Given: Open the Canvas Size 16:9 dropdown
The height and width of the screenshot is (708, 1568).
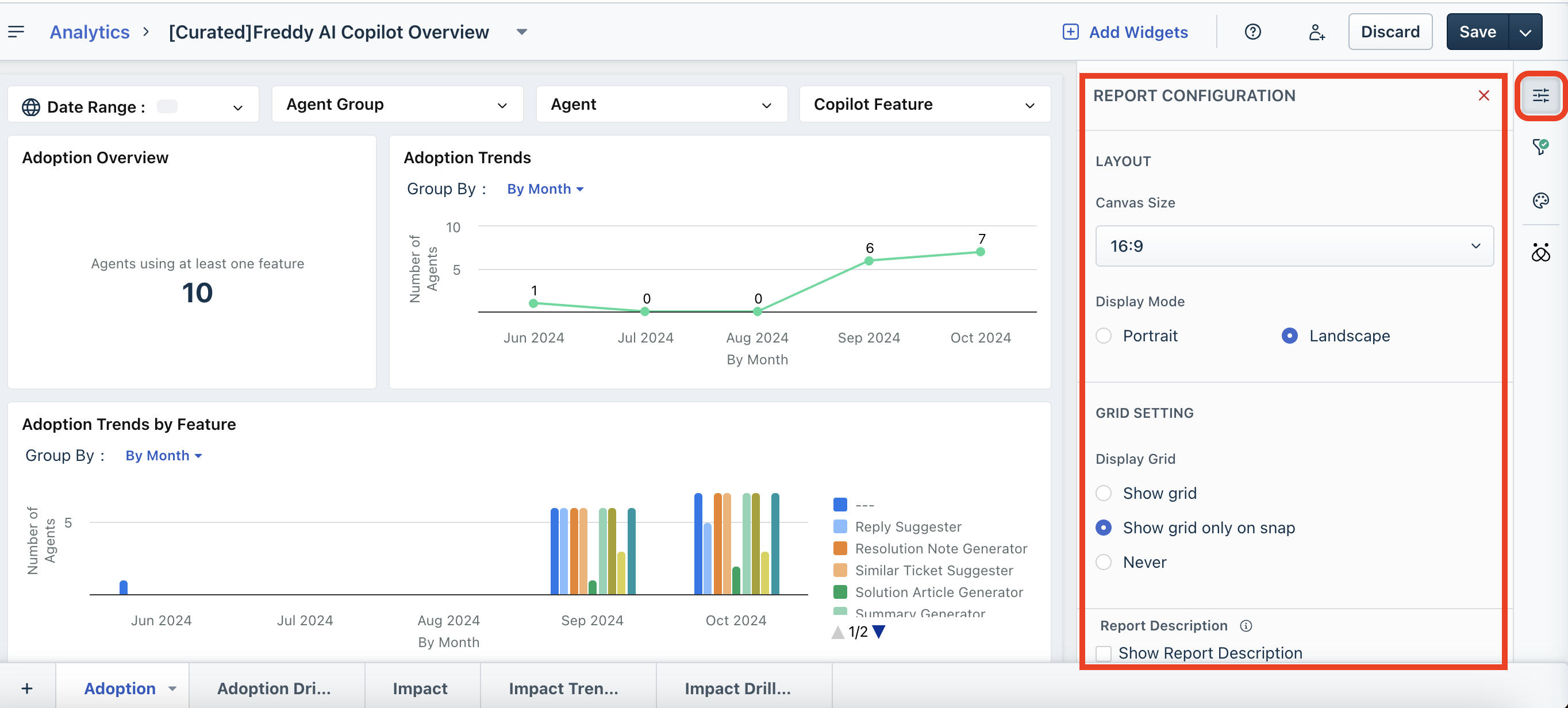Looking at the screenshot, I should pos(1294,246).
